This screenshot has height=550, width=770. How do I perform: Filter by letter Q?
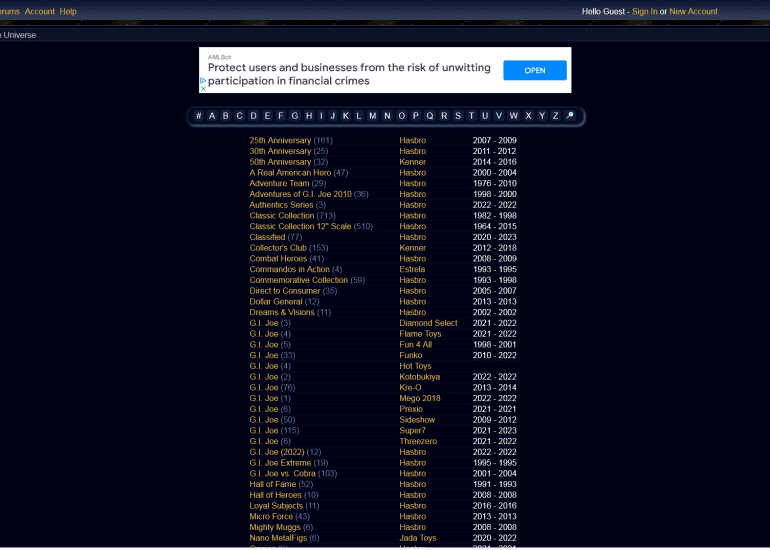click(x=430, y=116)
